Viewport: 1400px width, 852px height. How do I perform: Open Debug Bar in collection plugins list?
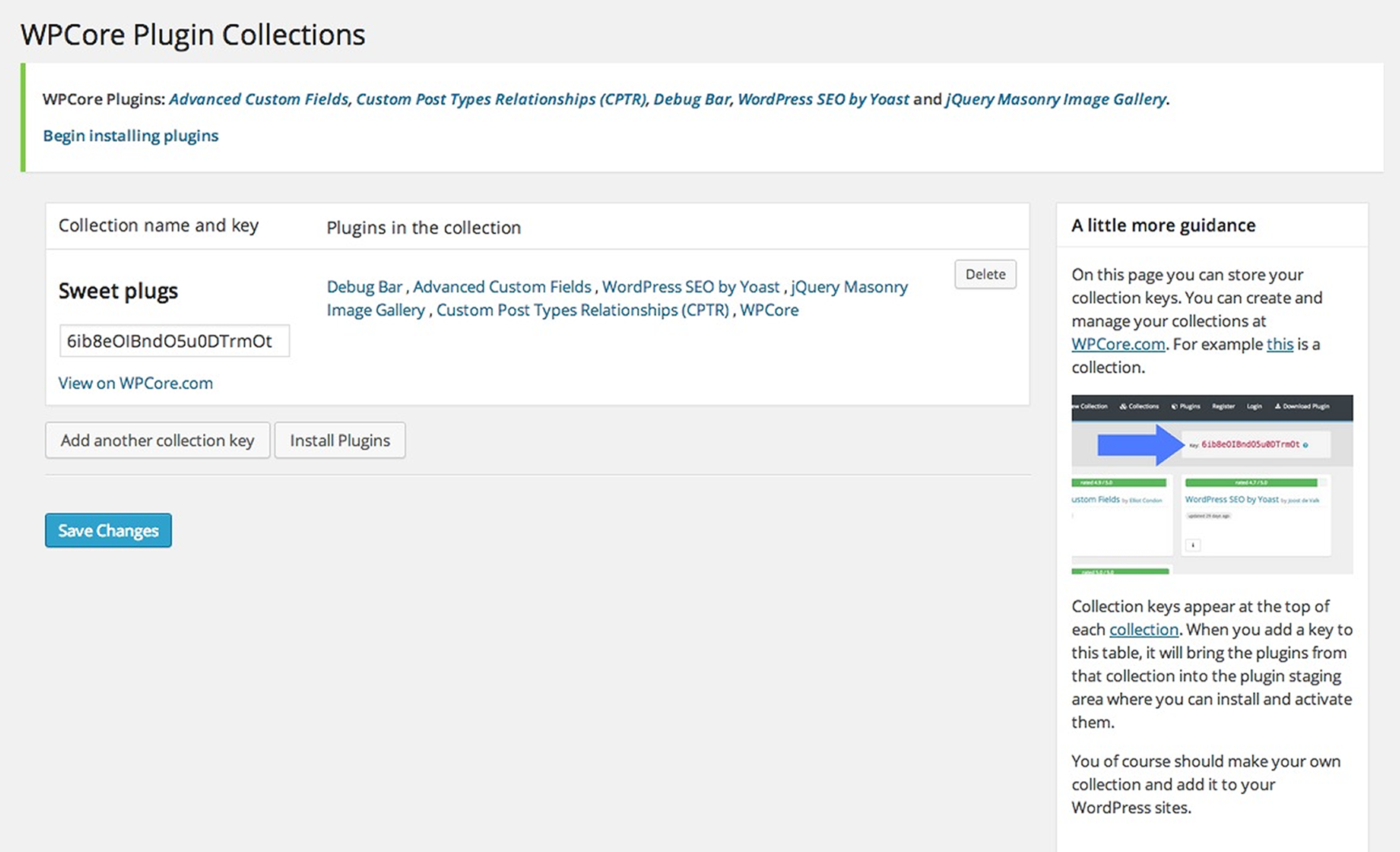[364, 286]
